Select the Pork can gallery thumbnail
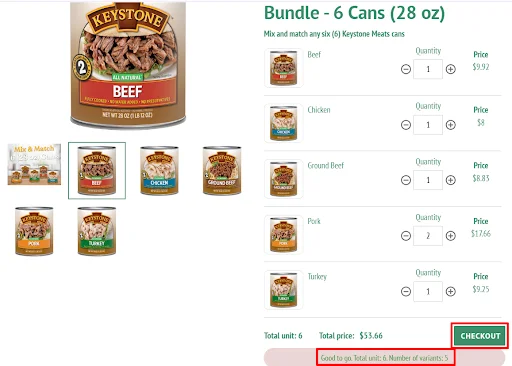The height and width of the screenshot is (366, 512). coord(34,231)
